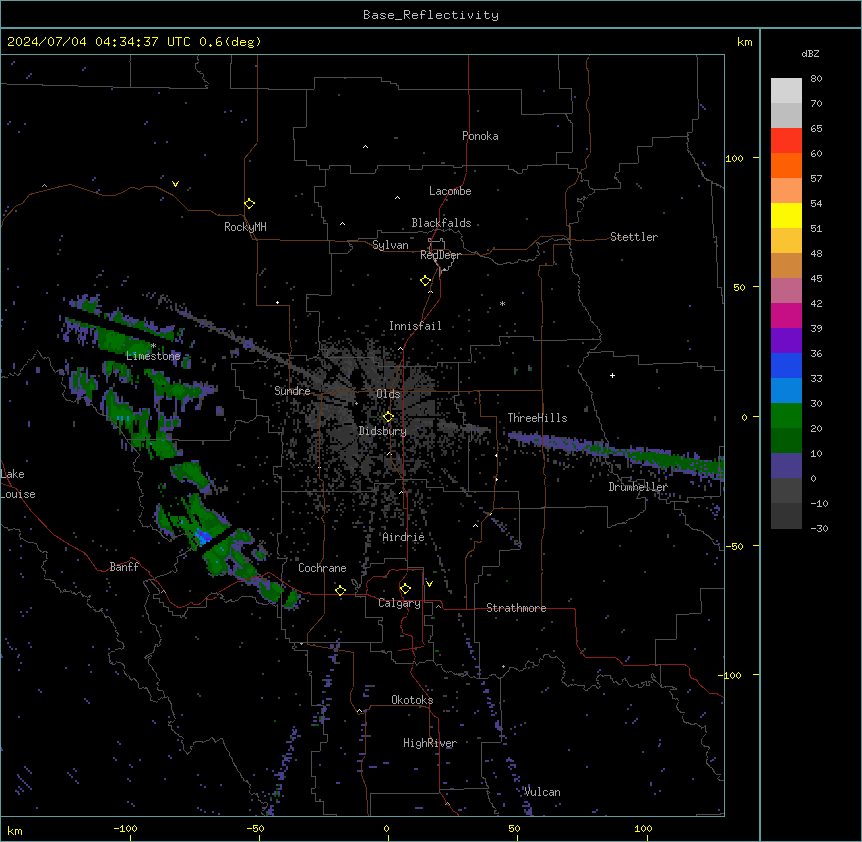862x842 pixels.
Task: Select the white caret marker west of Lacombe
Action: (x=397, y=197)
